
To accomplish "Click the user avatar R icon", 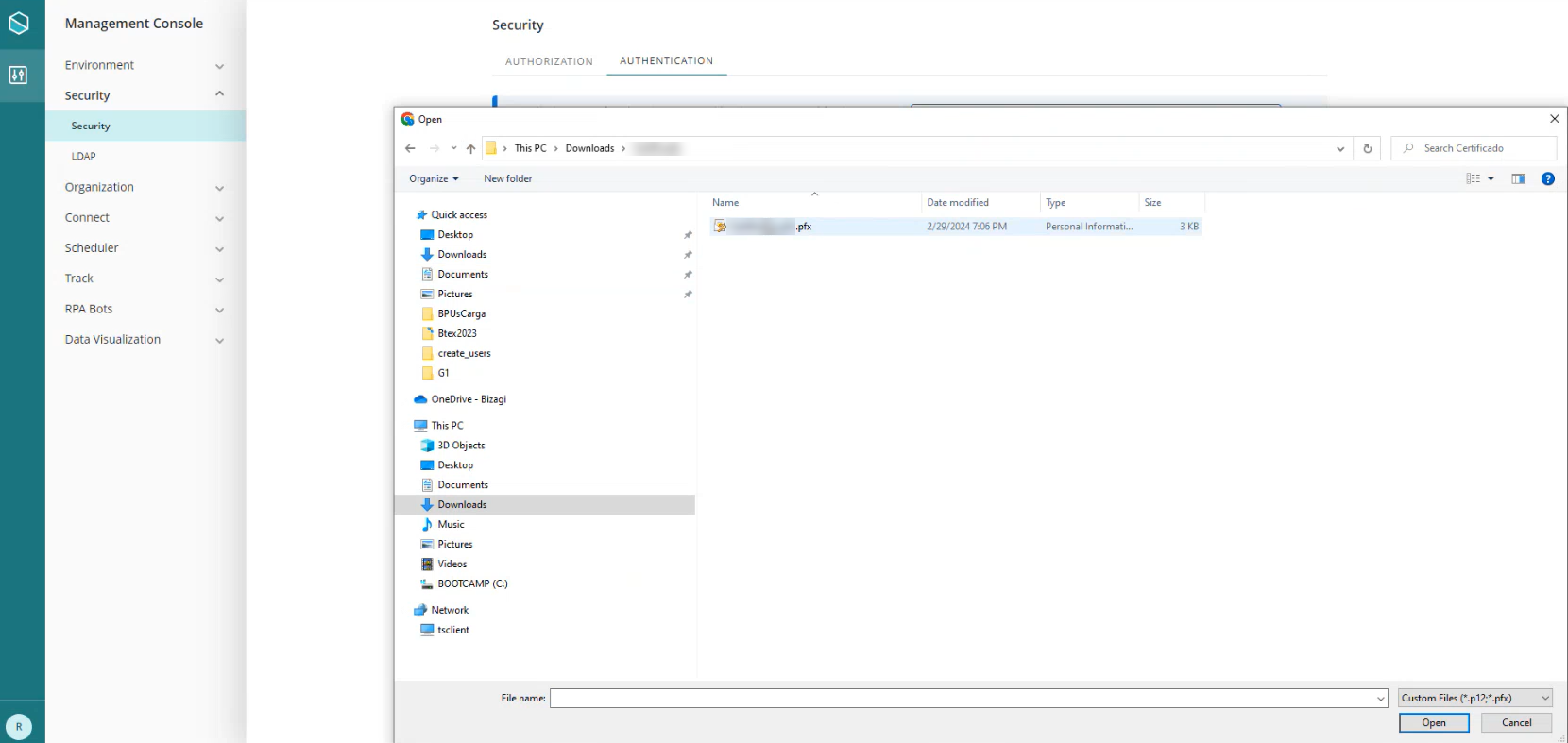I will coord(19,727).
